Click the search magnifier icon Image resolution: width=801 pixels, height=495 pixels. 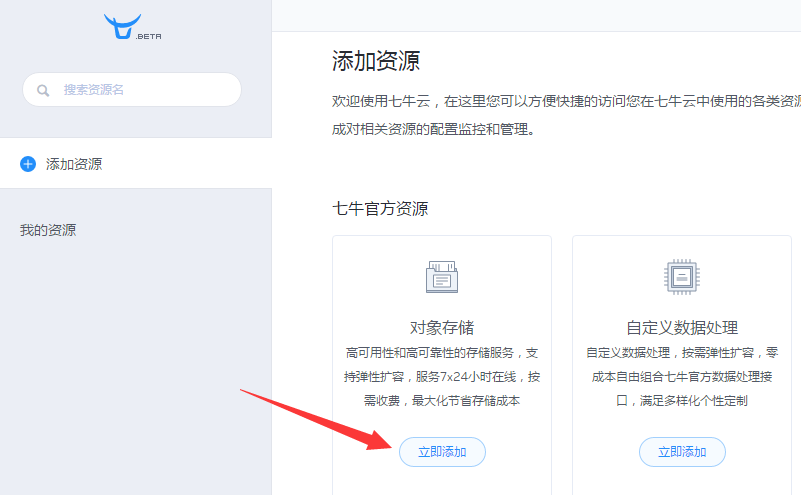[x=43, y=90]
